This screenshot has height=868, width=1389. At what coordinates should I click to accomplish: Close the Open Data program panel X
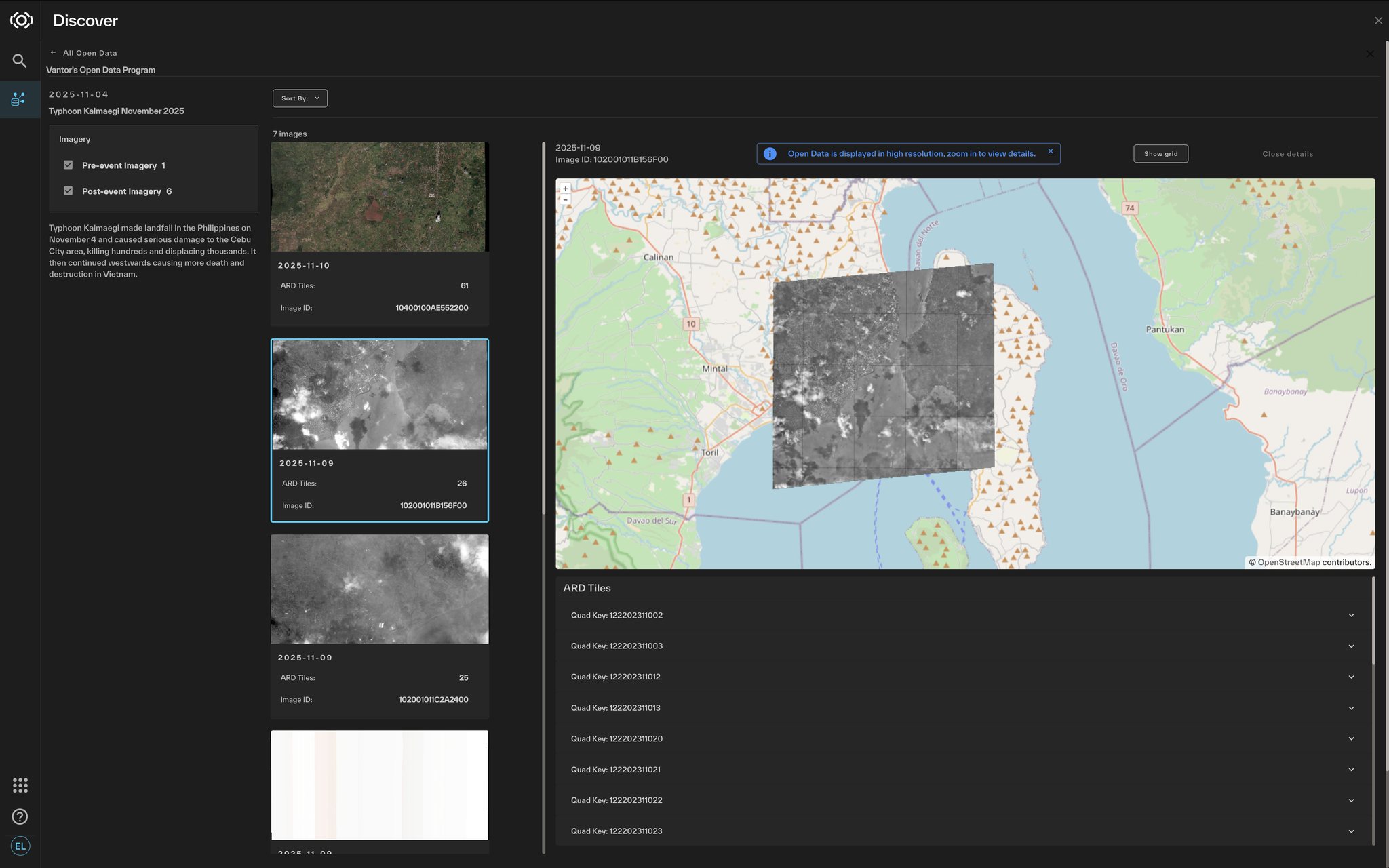[1370, 54]
